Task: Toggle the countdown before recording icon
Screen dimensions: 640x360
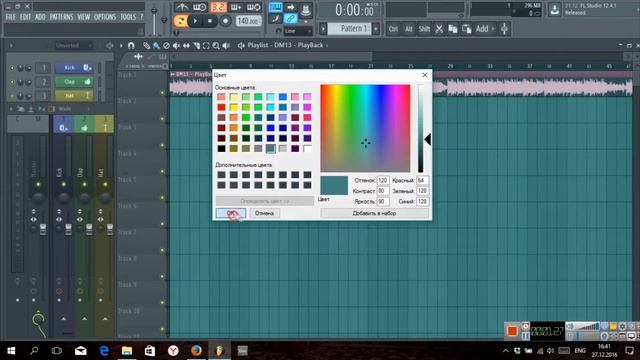Action: point(200,7)
